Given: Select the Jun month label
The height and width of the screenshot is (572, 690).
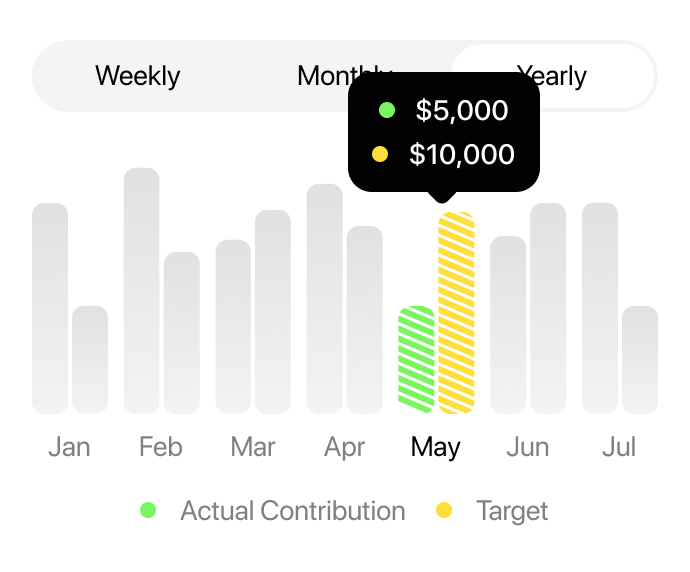Looking at the screenshot, I should click(x=527, y=447).
